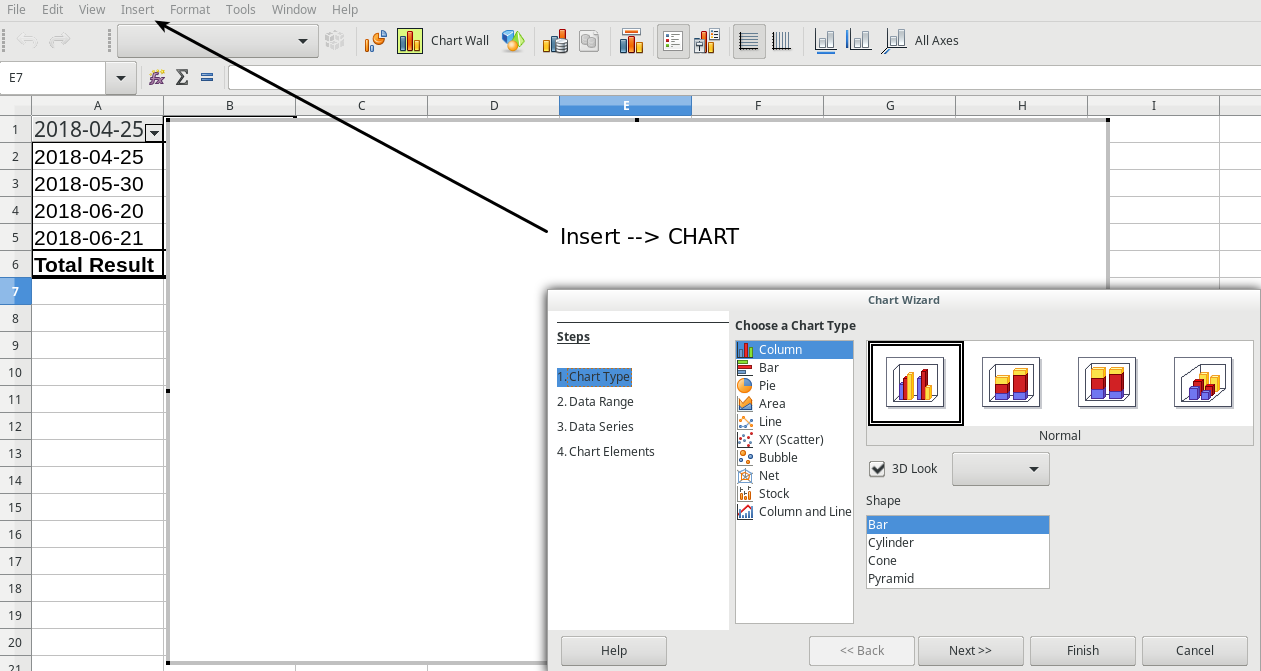This screenshot has width=1261, height=671.
Task: Open the Format menu
Action: tap(190, 9)
